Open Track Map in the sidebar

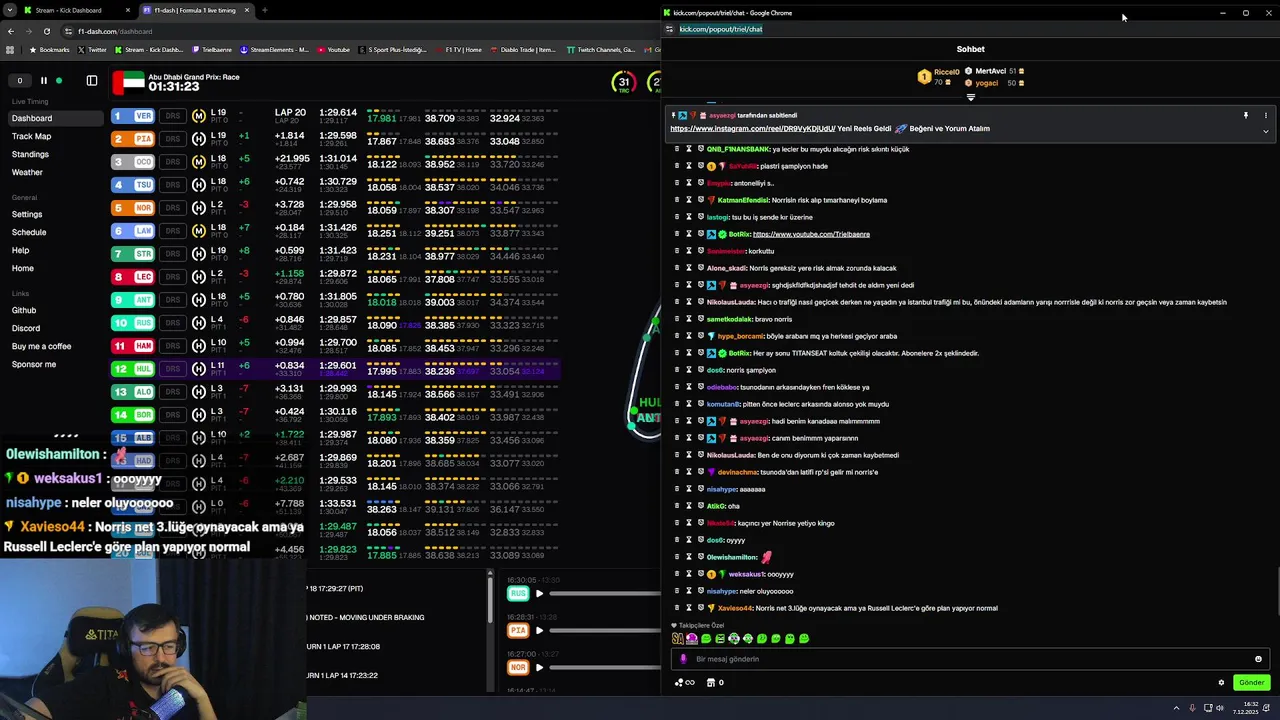[31, 136]
